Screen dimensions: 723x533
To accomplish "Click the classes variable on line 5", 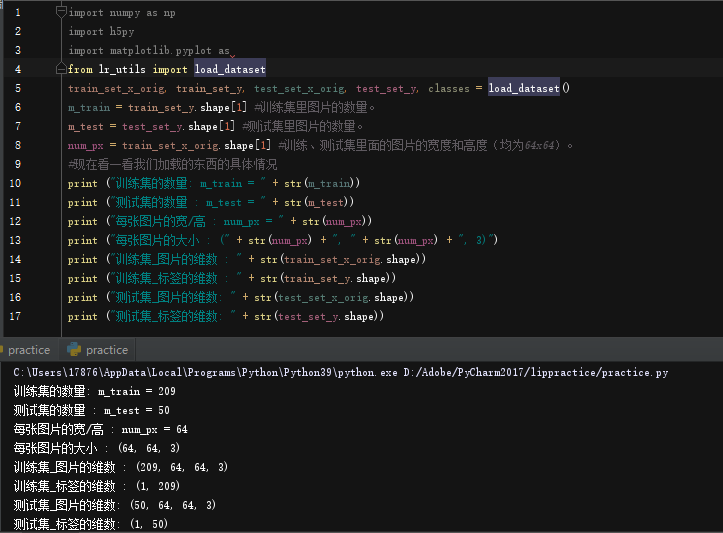I will point(449,89).
